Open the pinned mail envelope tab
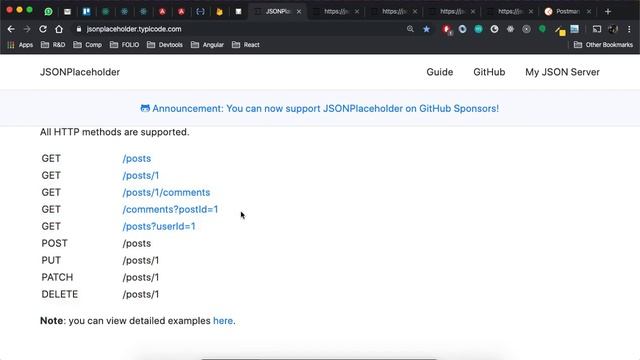 pos(67,11)
